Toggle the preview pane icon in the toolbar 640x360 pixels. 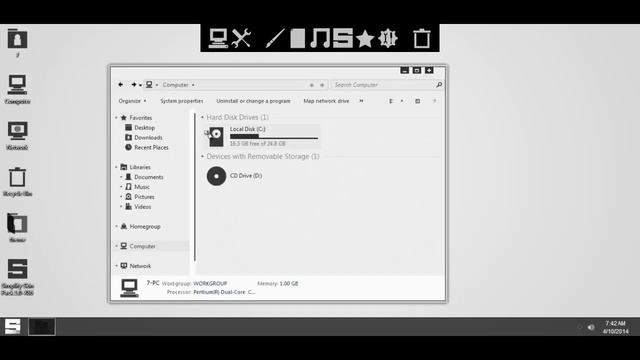417,101
